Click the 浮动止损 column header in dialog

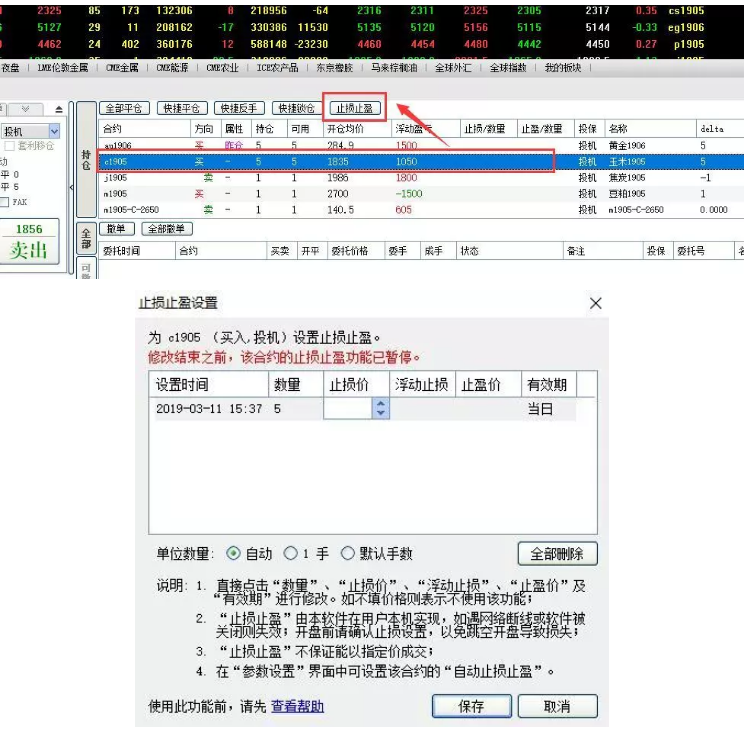pos(421,384)
